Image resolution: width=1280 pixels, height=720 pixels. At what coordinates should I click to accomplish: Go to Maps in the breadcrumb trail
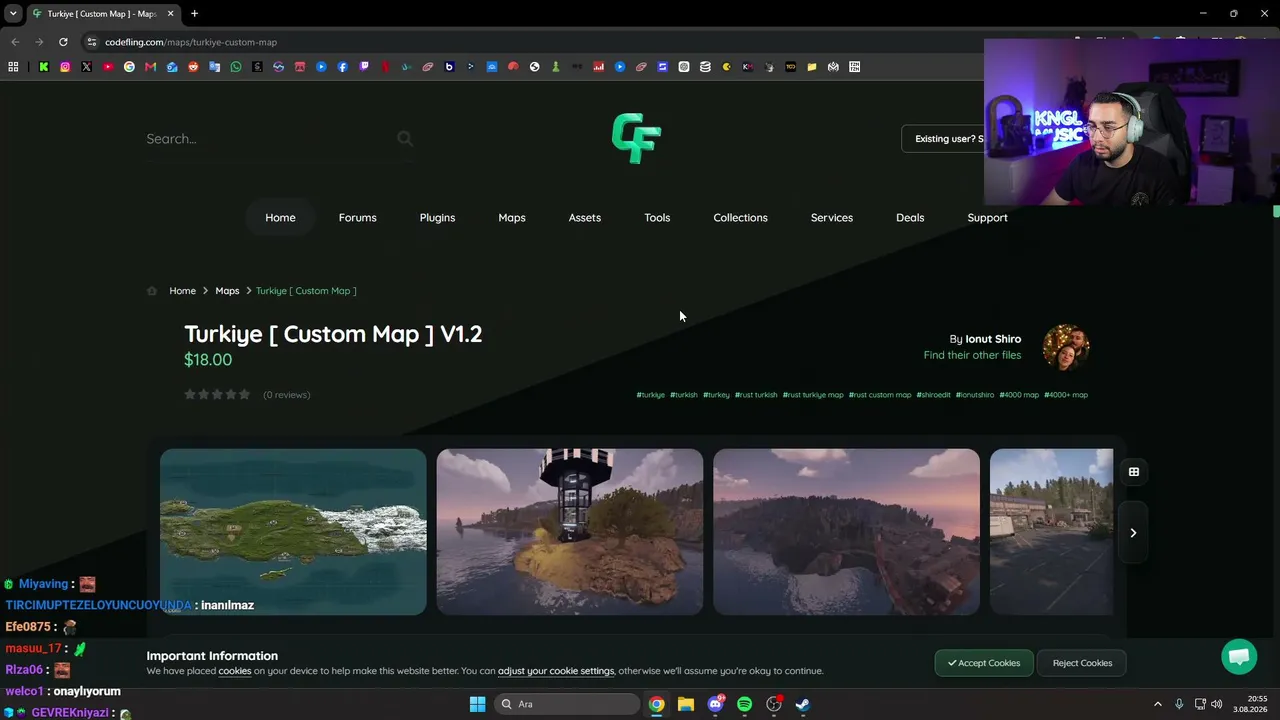pos(227,291)
